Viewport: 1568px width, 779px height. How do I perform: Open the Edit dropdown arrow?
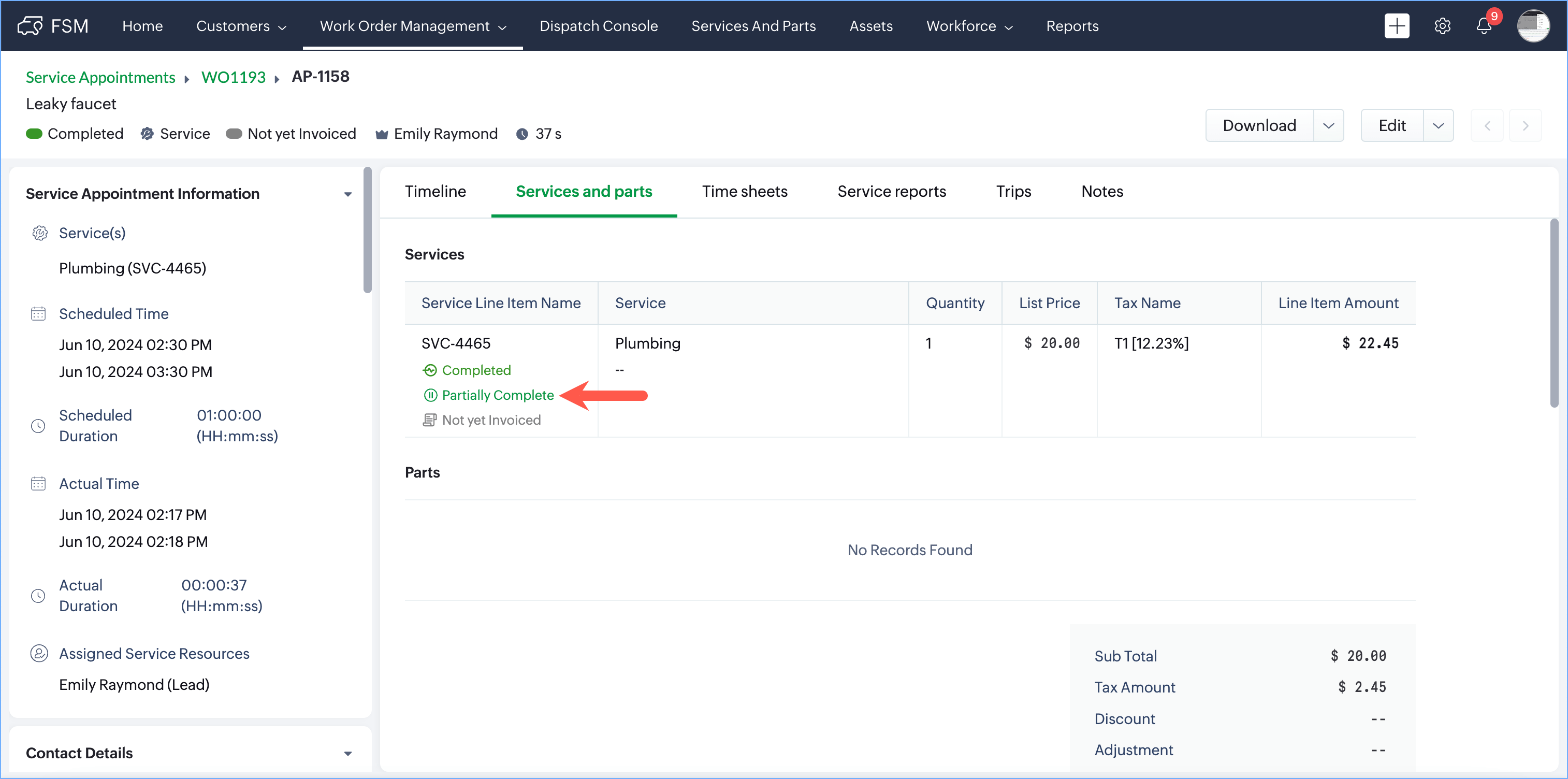point(1438,125)
